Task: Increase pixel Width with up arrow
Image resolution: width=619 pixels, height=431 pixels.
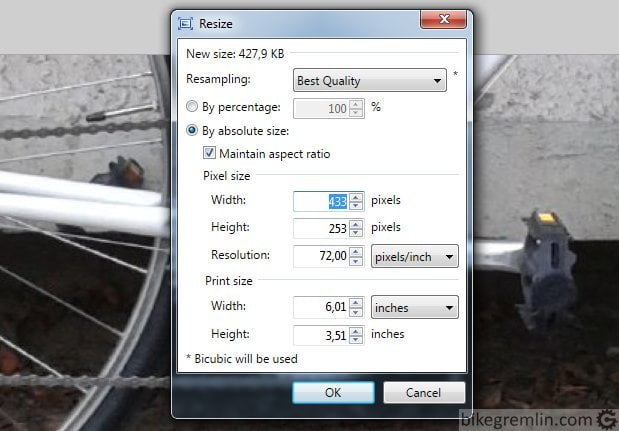Action: [356, 197]
